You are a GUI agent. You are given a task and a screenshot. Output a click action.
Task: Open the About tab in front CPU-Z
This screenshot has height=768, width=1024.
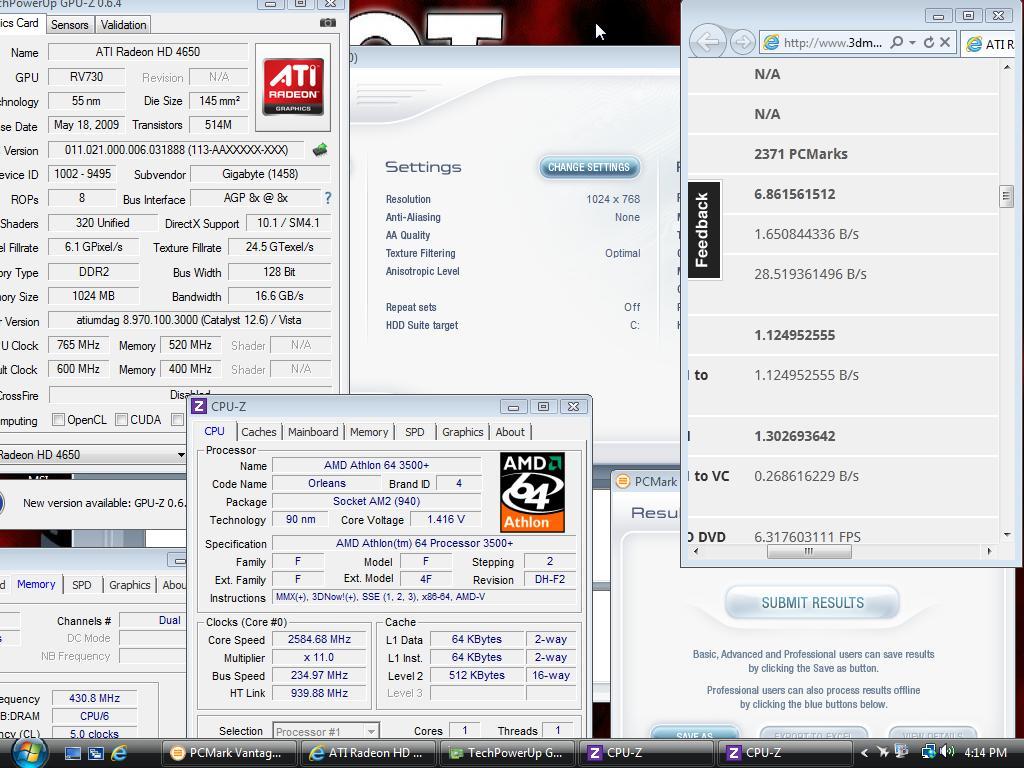pyautogui.click(x=510, y=432)
